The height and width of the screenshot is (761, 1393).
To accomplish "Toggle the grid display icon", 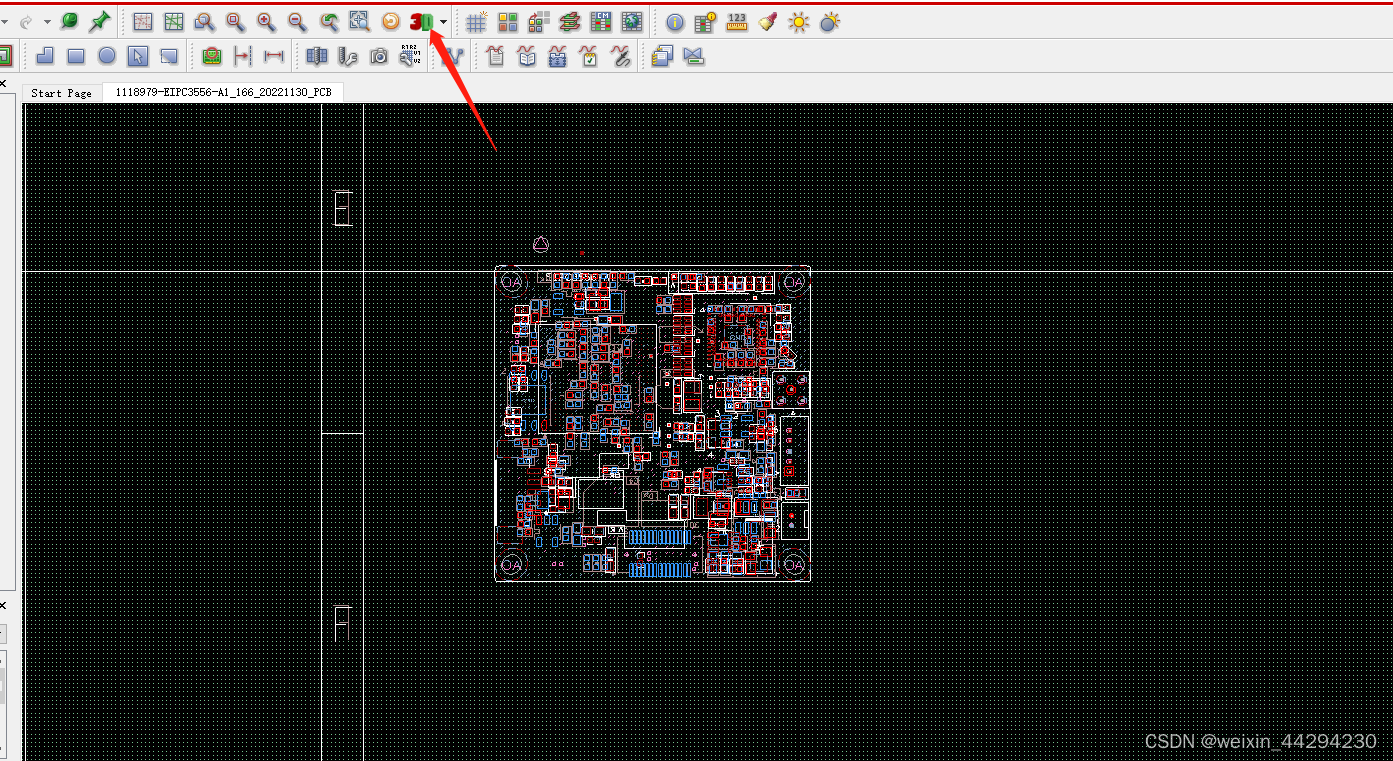I will click(x=477, y=21).
